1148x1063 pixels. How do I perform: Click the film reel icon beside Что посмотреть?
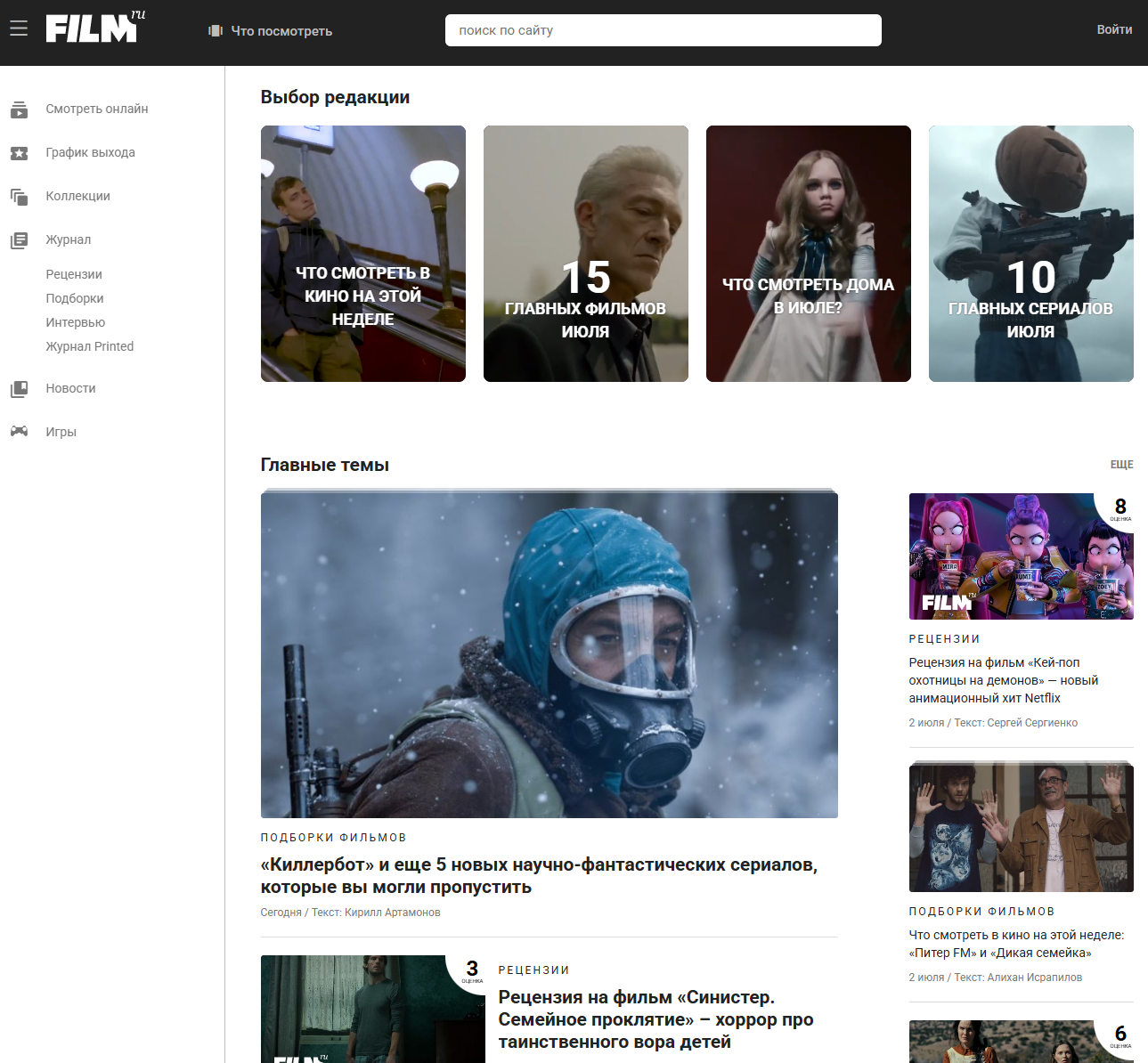pyautogui.click(x=216, y=30)
